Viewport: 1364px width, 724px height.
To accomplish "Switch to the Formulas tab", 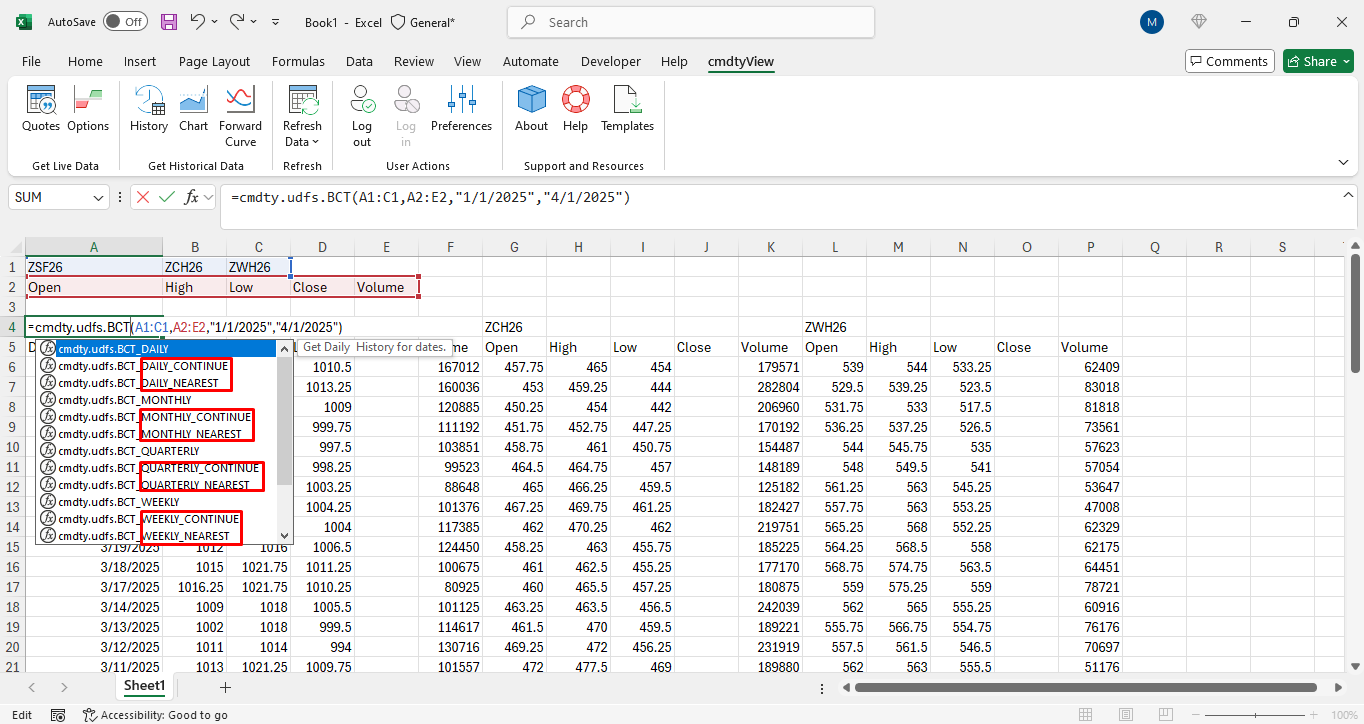I will (x=298, y=61).
